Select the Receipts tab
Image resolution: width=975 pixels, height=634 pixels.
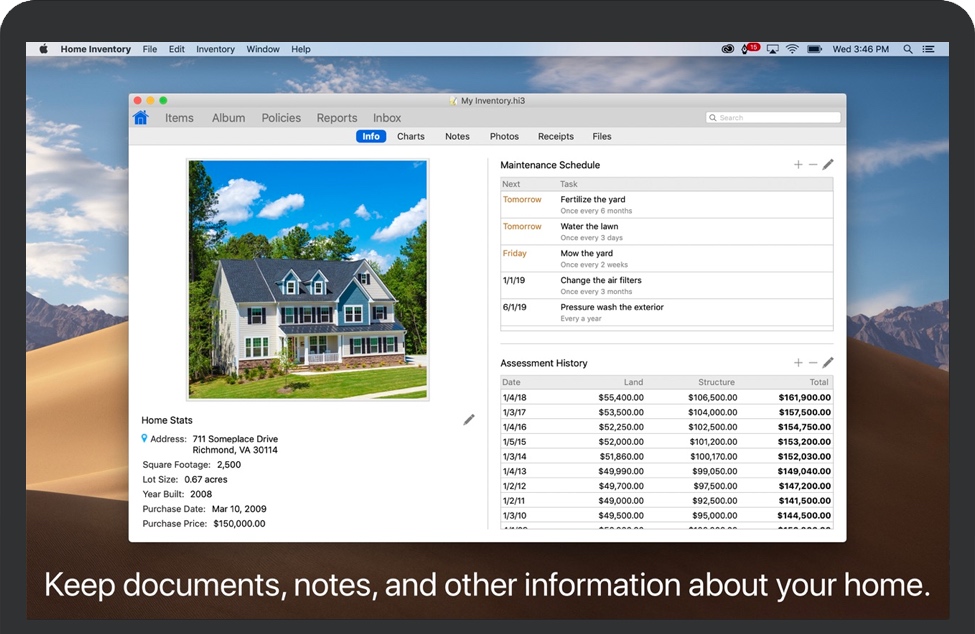pos(556,137)
